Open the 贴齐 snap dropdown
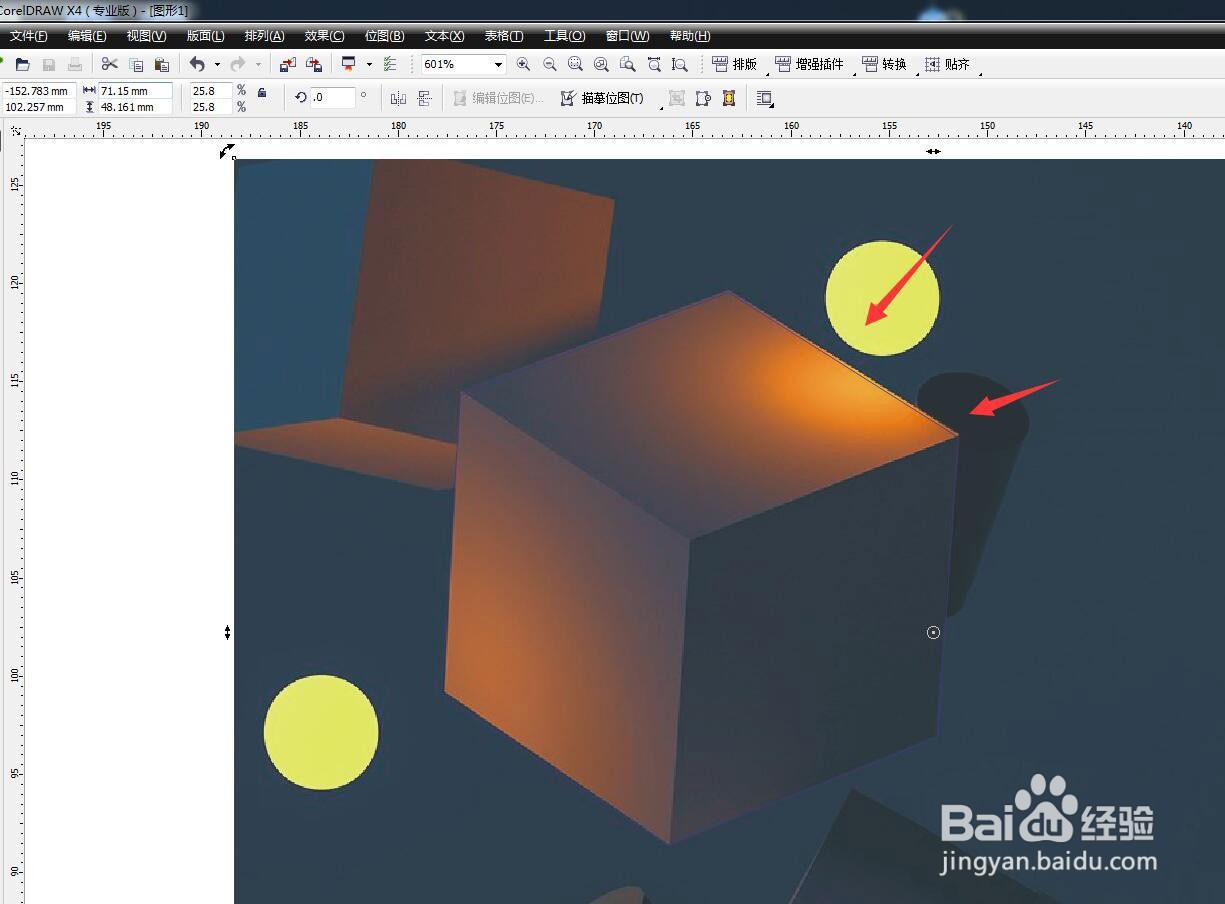1225x904 pixels. click(947, 64)
